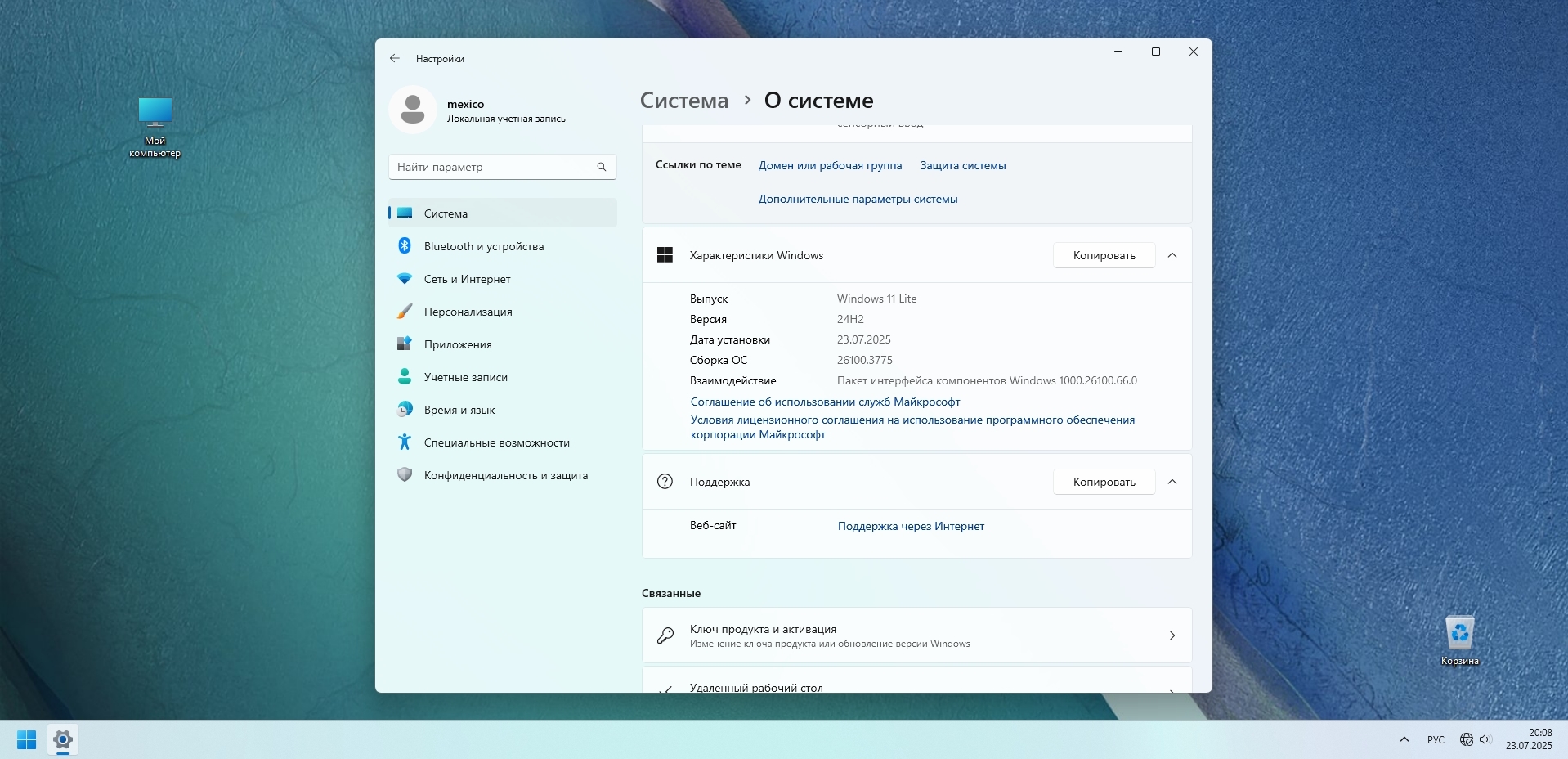Image resolution: width=1568 pixels, height=759 pixels.
Task: Click the build number 26100.3775
Action: tap(864, 360)
